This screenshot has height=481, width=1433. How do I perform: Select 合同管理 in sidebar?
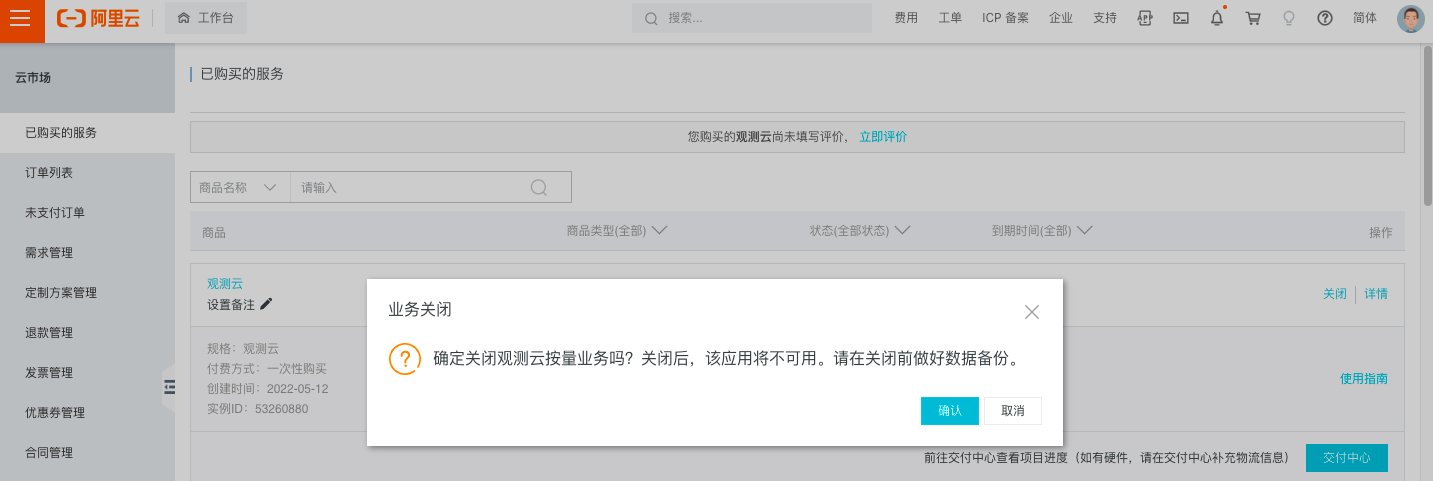[x=87, y=452]
